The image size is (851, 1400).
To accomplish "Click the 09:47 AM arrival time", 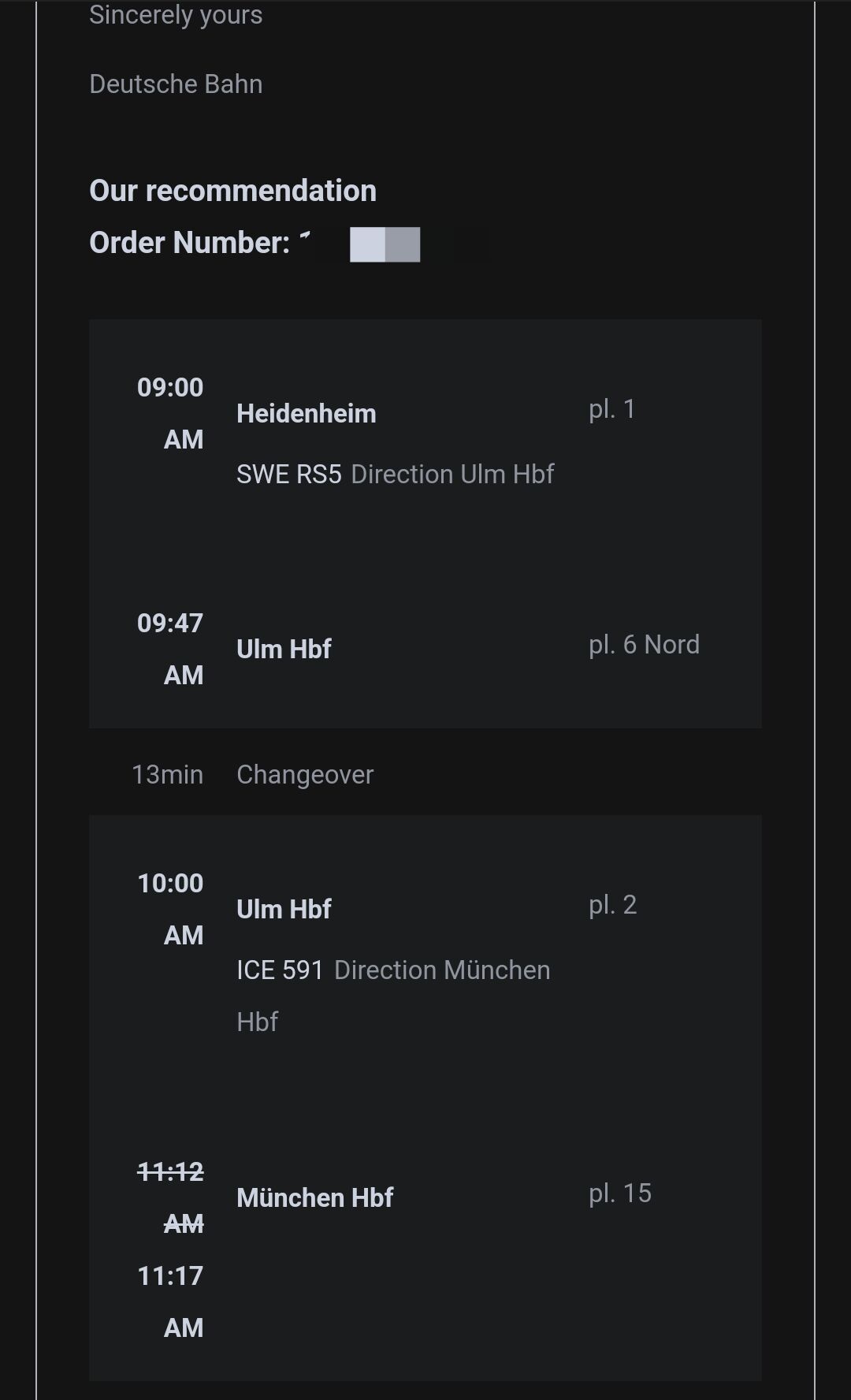I will [x=171, y=649].
